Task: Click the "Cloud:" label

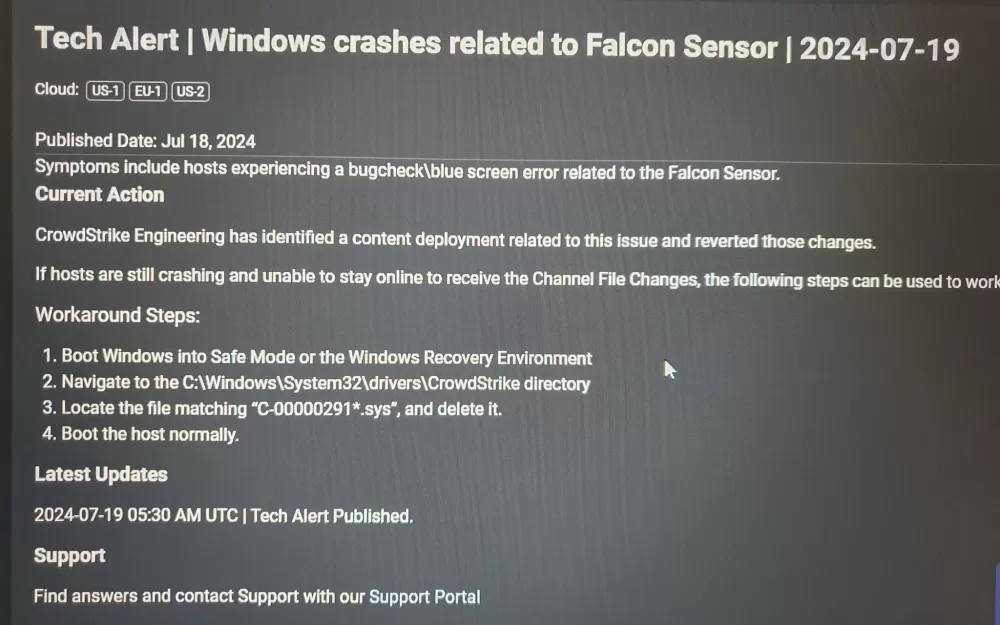Action: [x=56, y=90]
